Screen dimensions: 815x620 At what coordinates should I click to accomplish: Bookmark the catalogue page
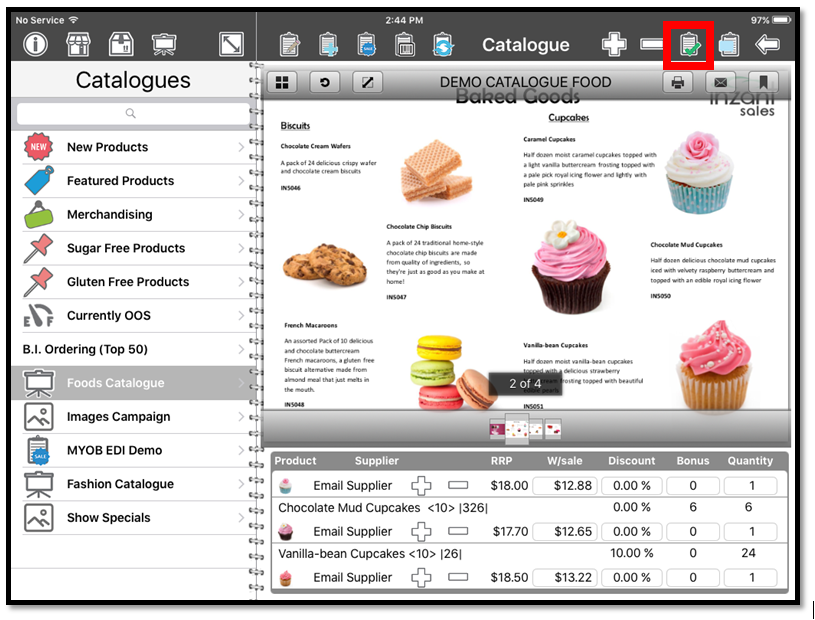[763, 82]
